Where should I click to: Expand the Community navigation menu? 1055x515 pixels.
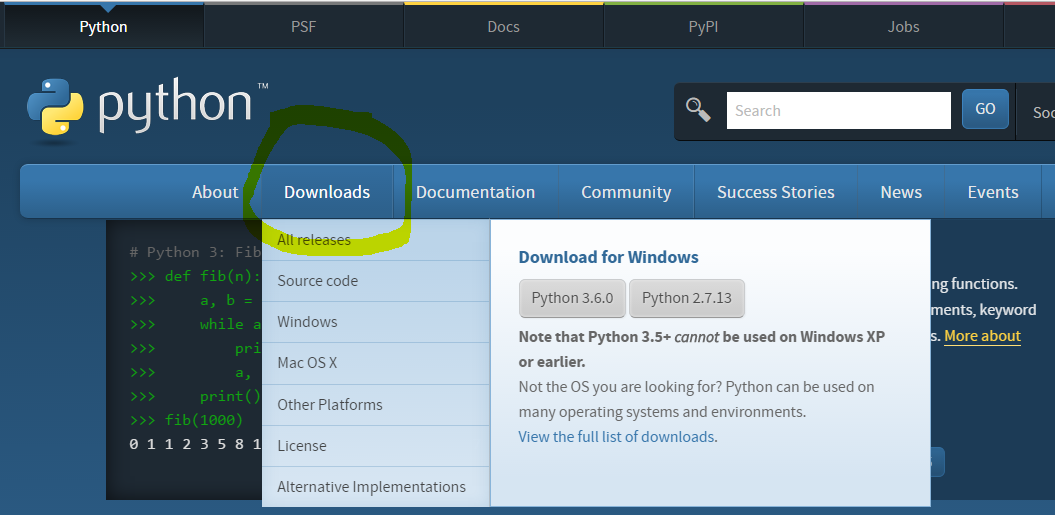point(626,192)
